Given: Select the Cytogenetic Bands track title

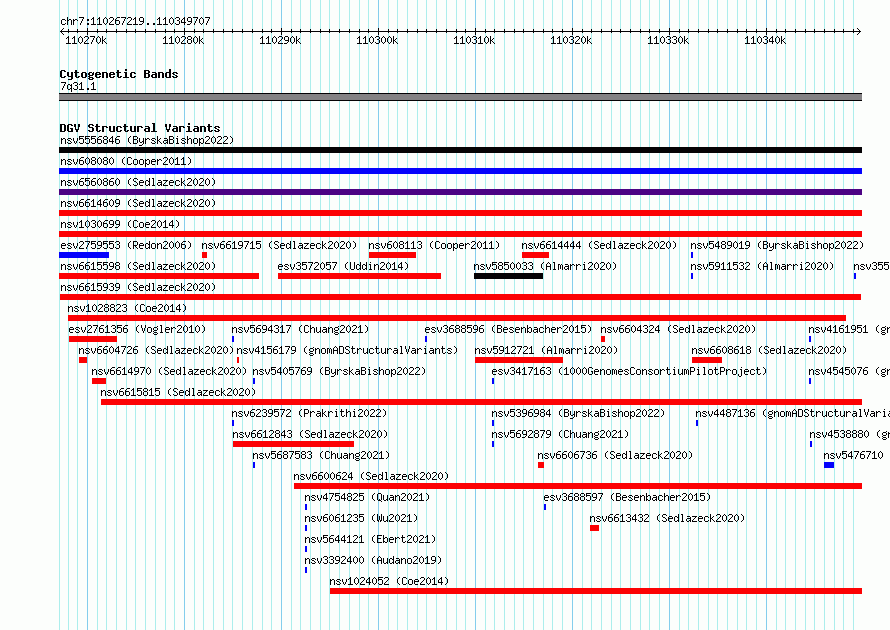Looking at the screenshot, I should pyautogui.click(x=119, y=74).
